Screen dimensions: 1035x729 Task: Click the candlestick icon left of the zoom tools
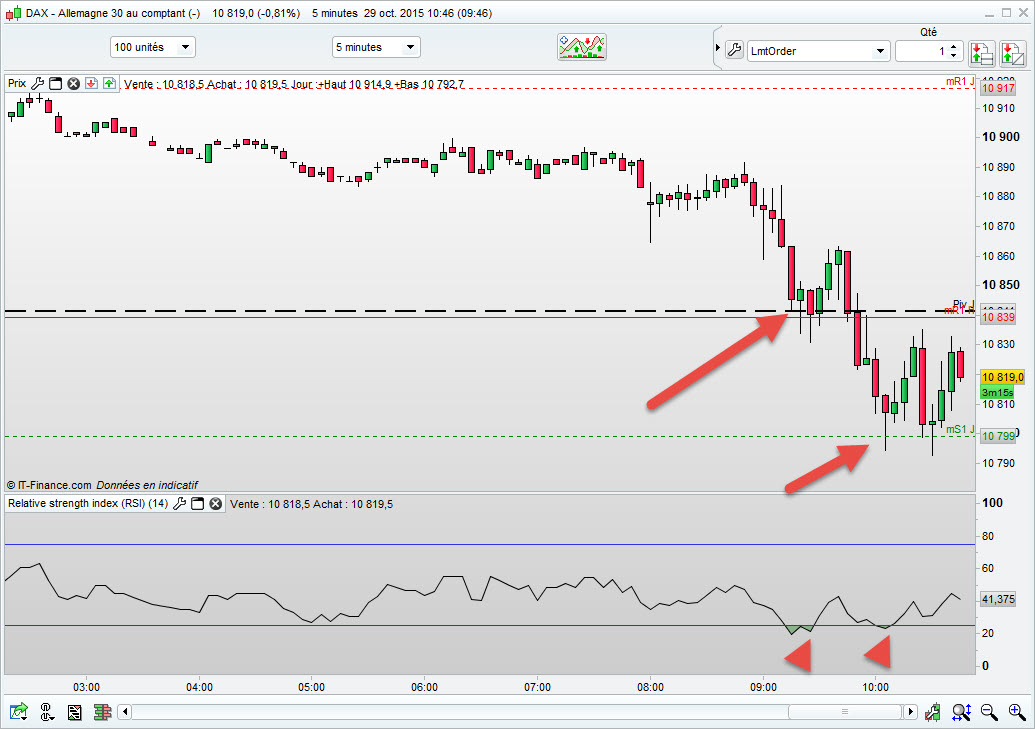pos(932,711)
